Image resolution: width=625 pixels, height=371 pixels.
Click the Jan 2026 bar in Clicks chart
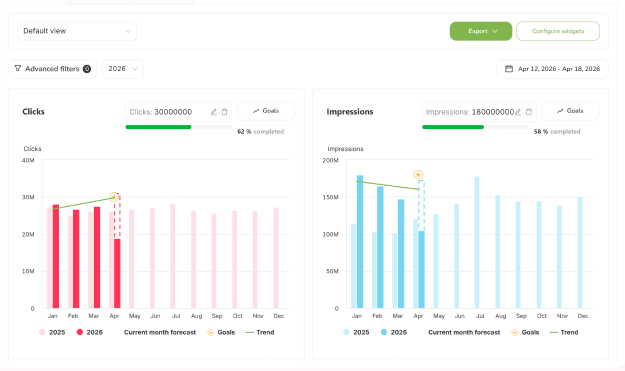[56, 256]
